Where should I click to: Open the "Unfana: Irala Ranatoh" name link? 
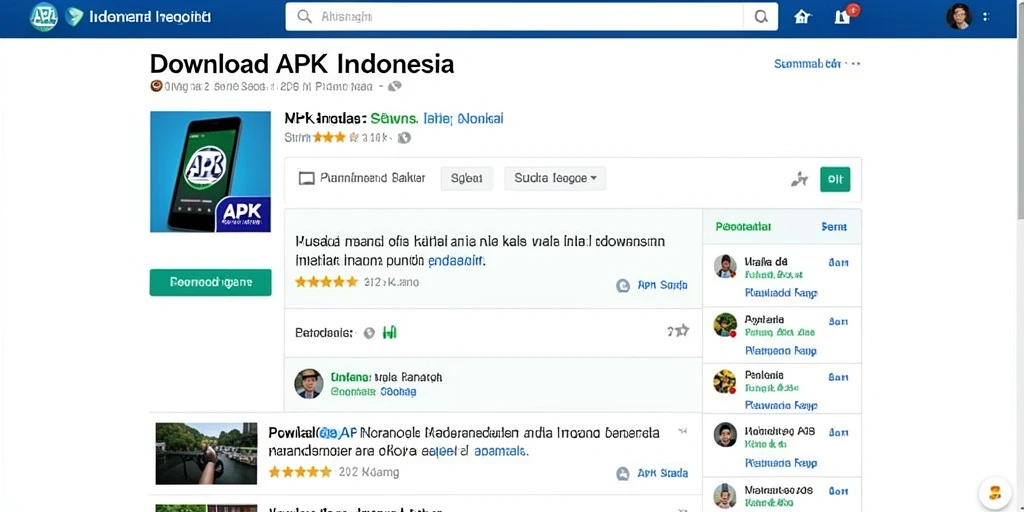(x=387, y=377)
